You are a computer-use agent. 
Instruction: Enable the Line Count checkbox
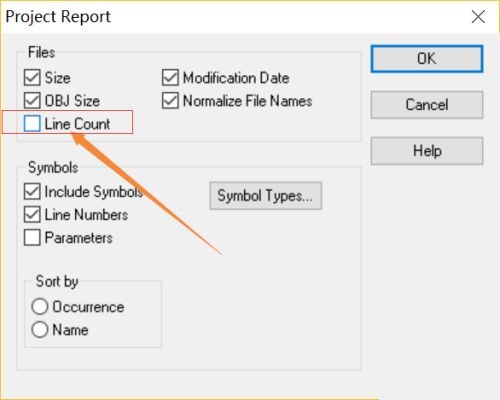point(32,124)
